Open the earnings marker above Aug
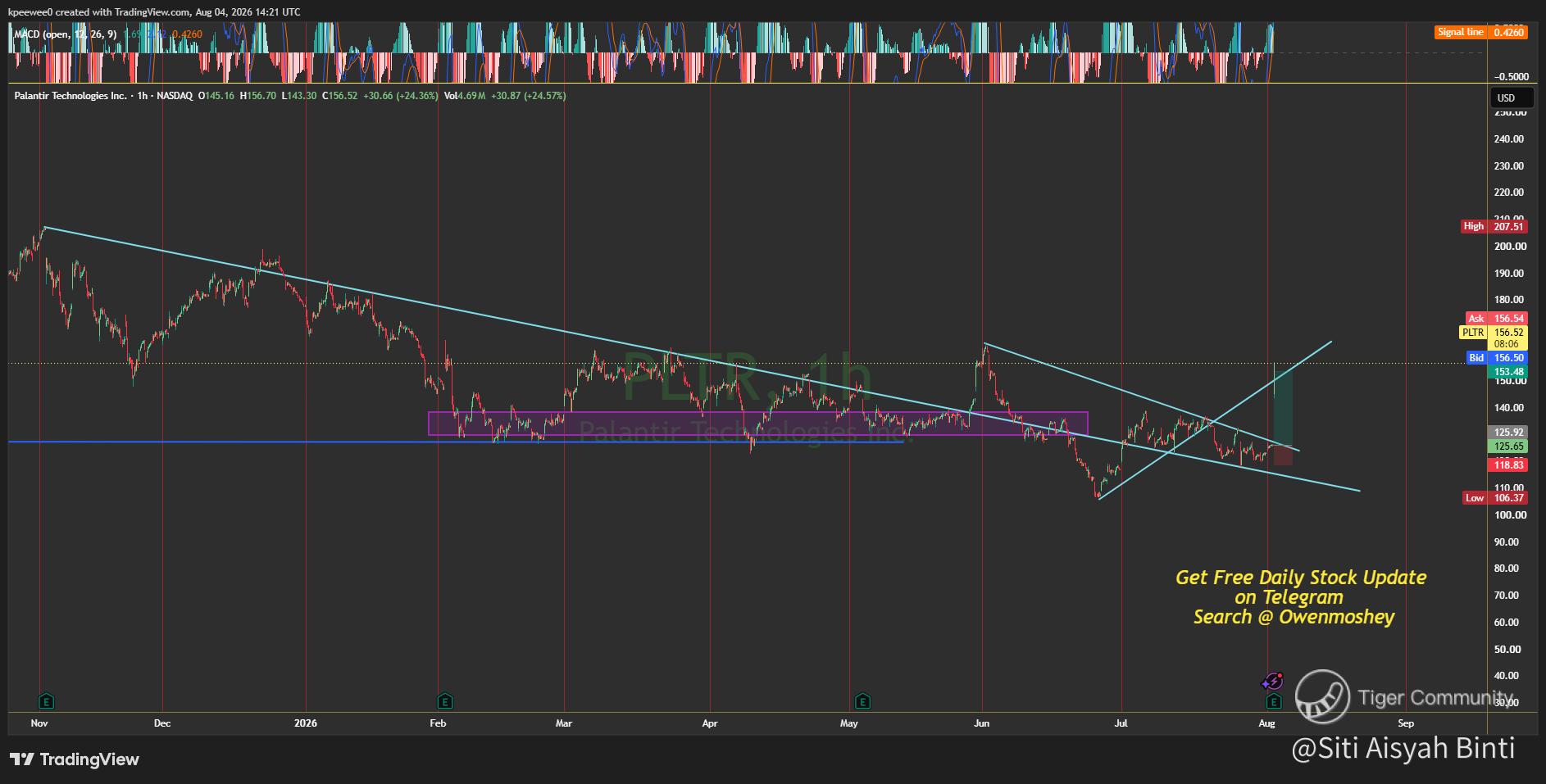Image resolution: width=1546 pixels, height=784 pixels. (1273, 701)
